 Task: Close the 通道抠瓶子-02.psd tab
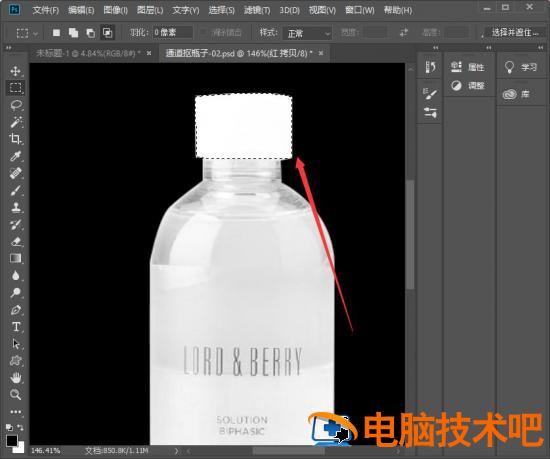321,53
